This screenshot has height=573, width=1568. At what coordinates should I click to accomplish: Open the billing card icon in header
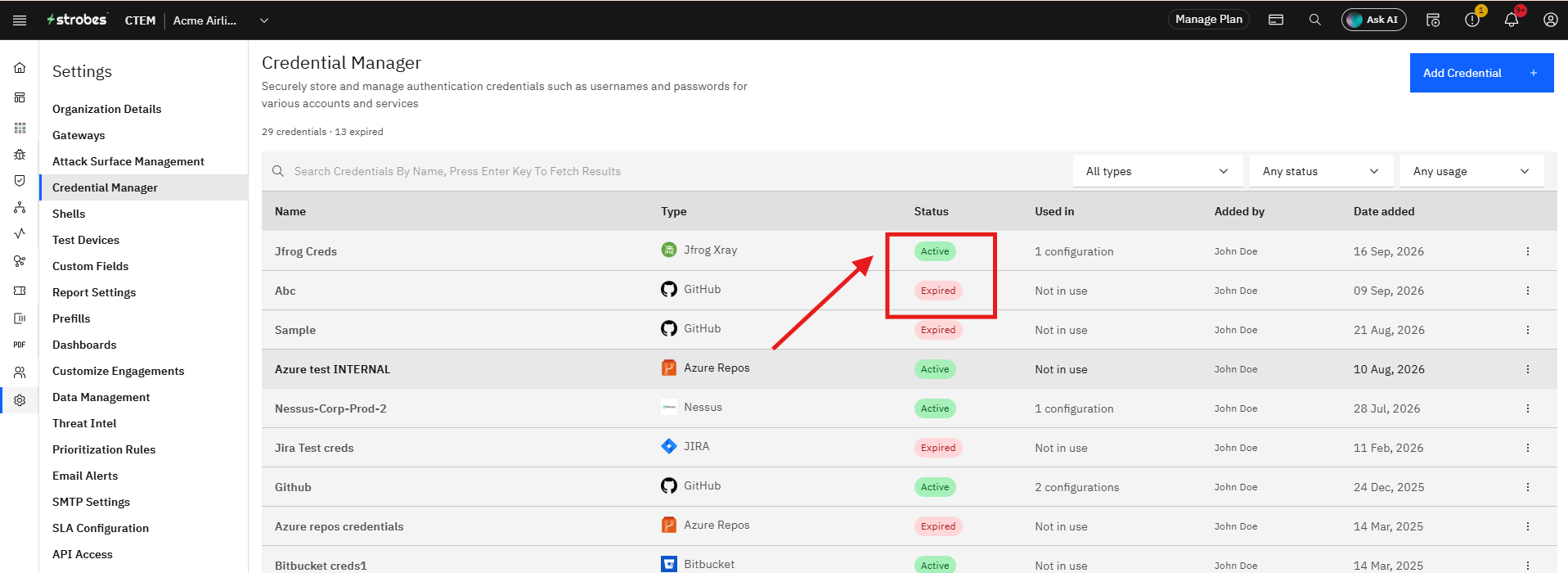[1276, 20]
